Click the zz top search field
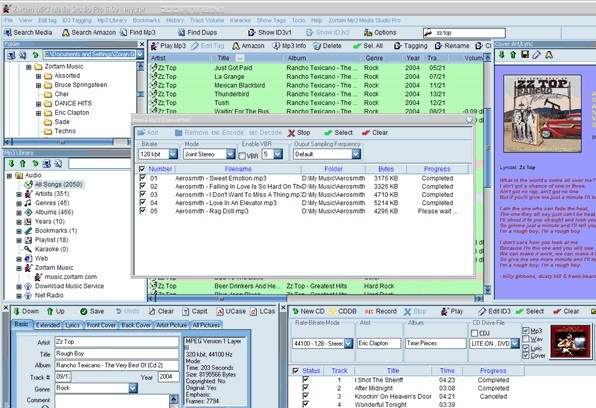This screenshot has width=596, height=408. pyautogui.click(x=464, y=33)
